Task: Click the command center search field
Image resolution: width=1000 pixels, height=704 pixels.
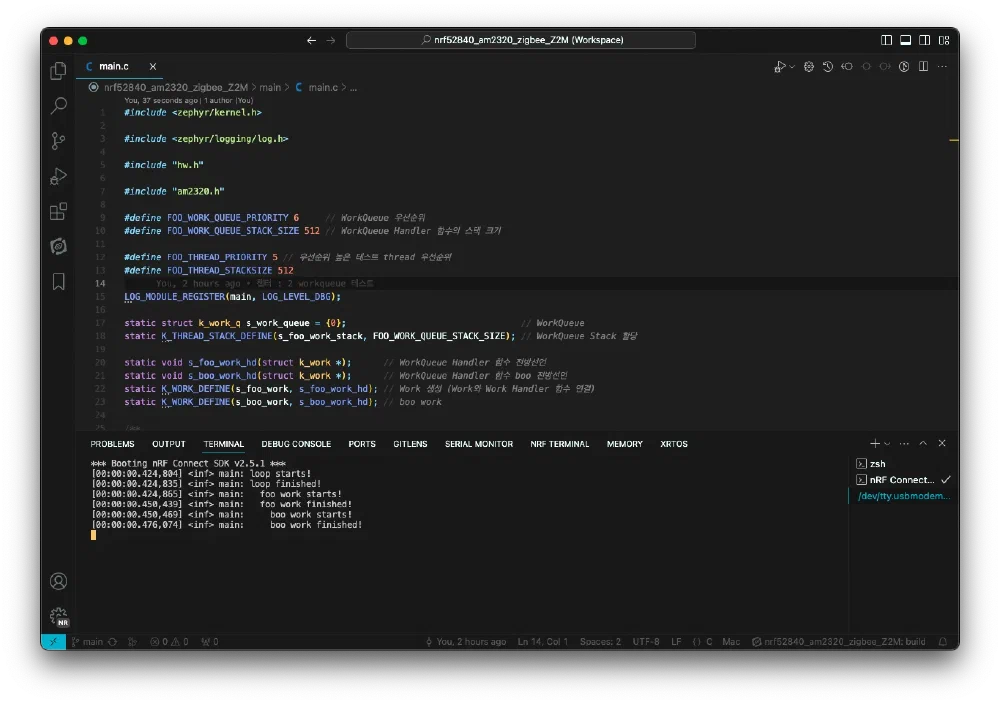Action: (520, 40)
